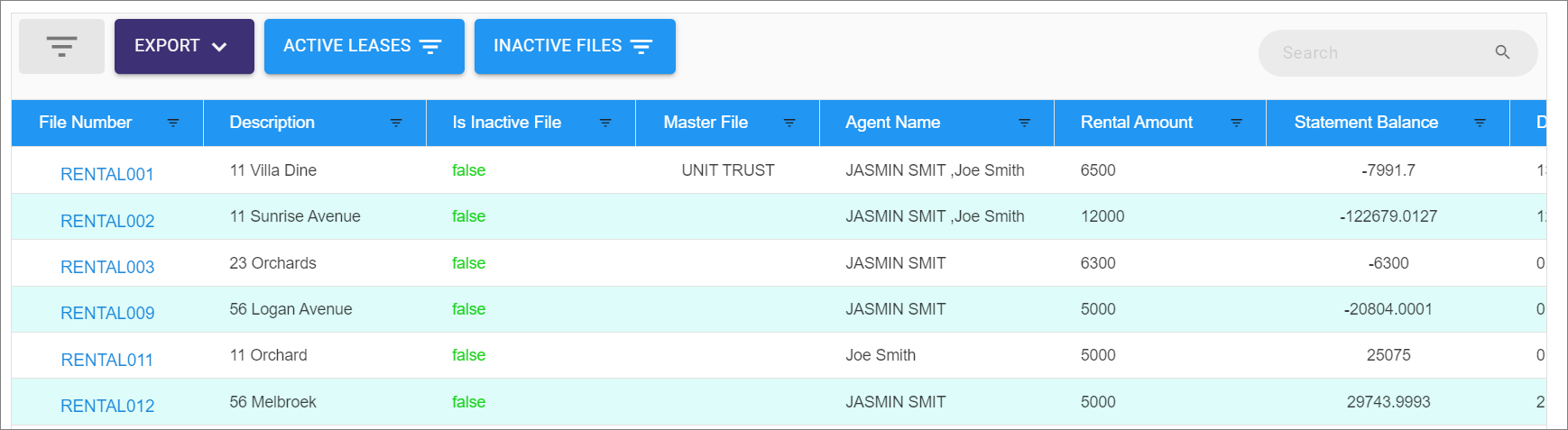Image resolution: width=1568 pixels, height=430 pixels.
Task: Filter the Master File column
Action: [x=789, y=123]
